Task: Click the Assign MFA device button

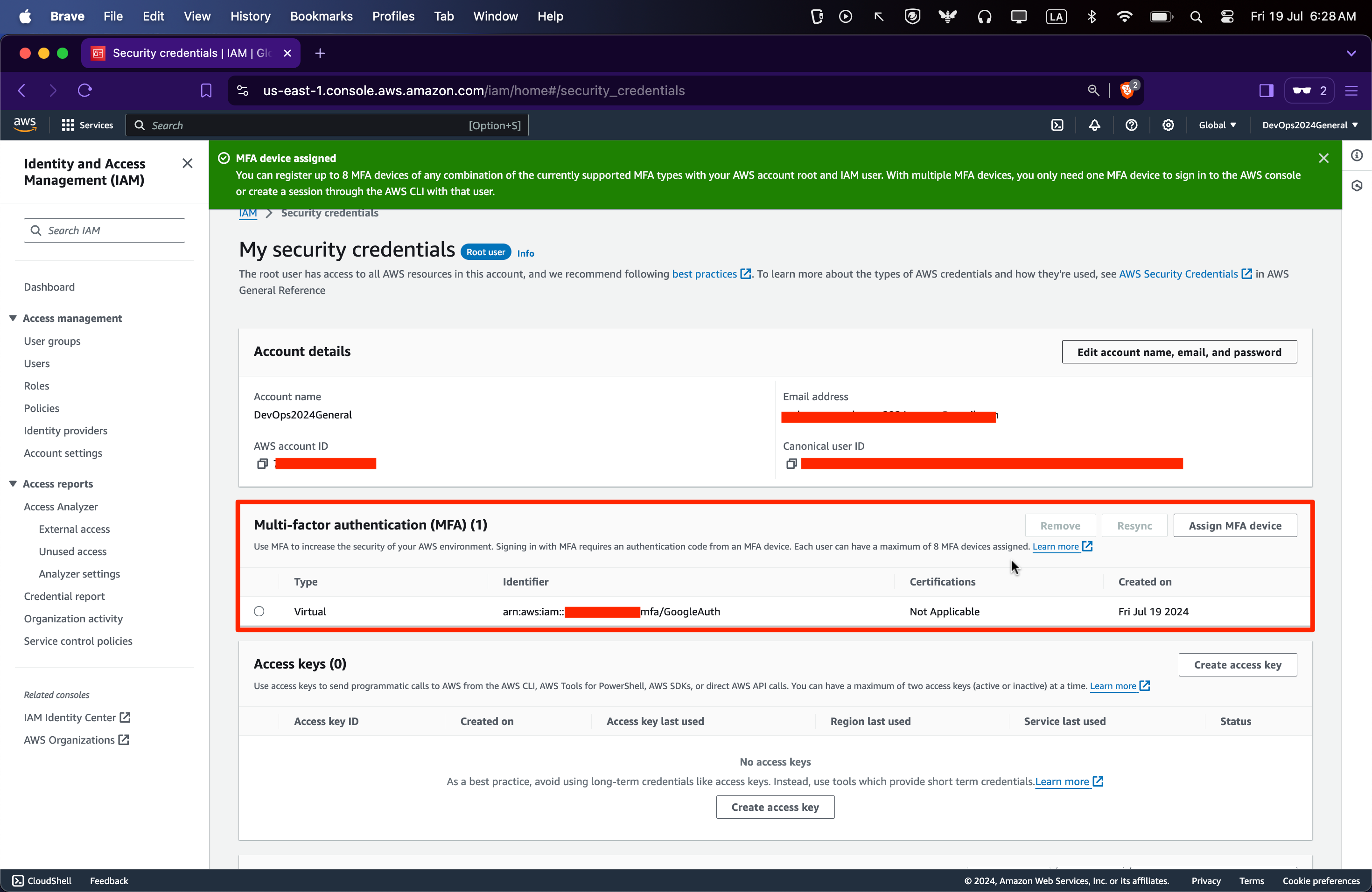Action: click(1235, 525)
